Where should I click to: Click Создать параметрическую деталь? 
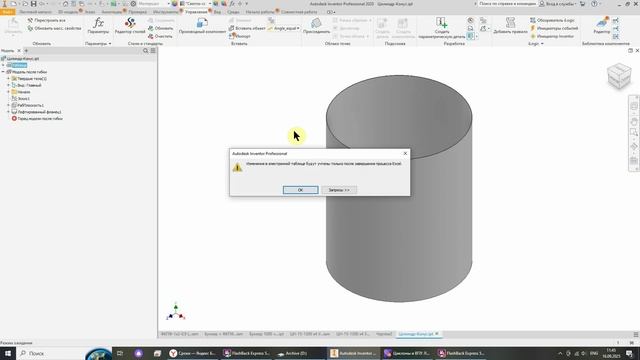(x=442, y=28)
